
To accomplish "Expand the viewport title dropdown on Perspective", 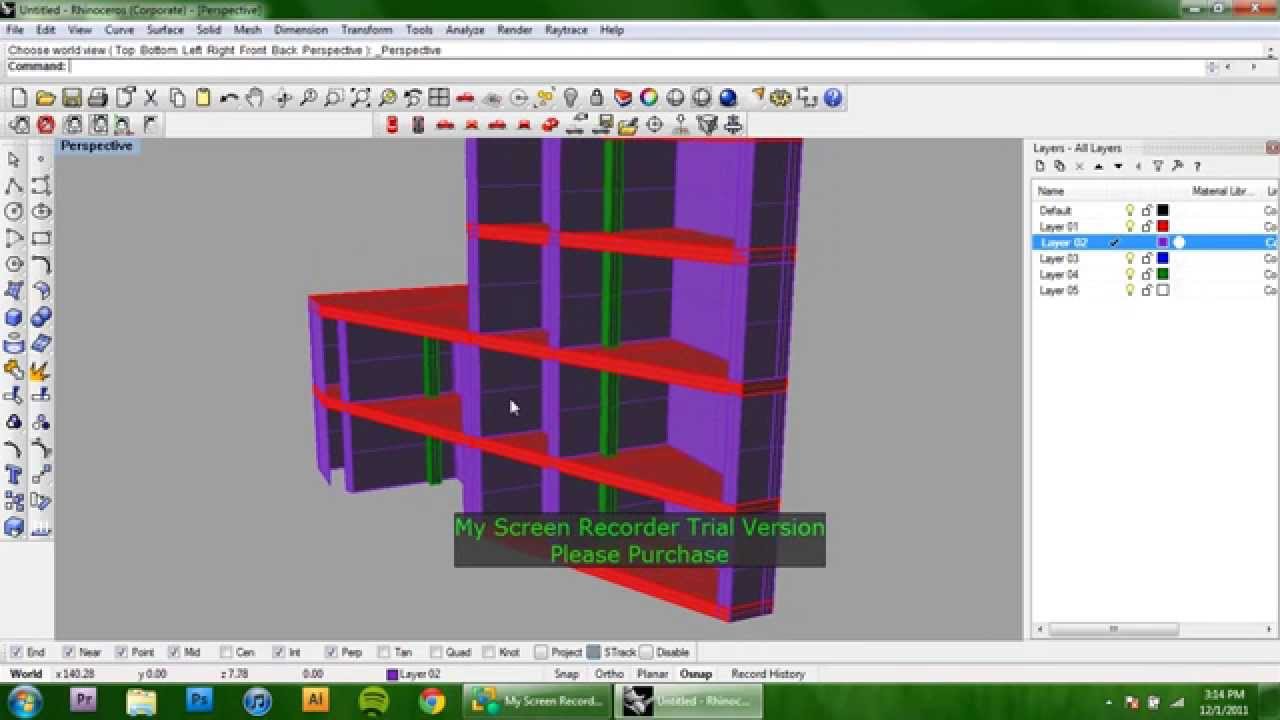I will pyautogui.click(x=96, y=145).
